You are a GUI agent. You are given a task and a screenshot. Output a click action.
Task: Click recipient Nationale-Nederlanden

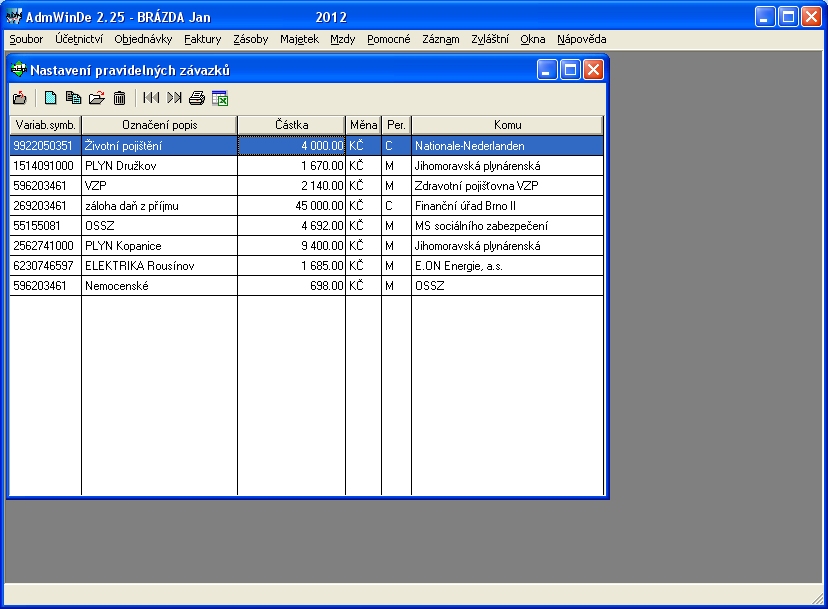[507, 146]
